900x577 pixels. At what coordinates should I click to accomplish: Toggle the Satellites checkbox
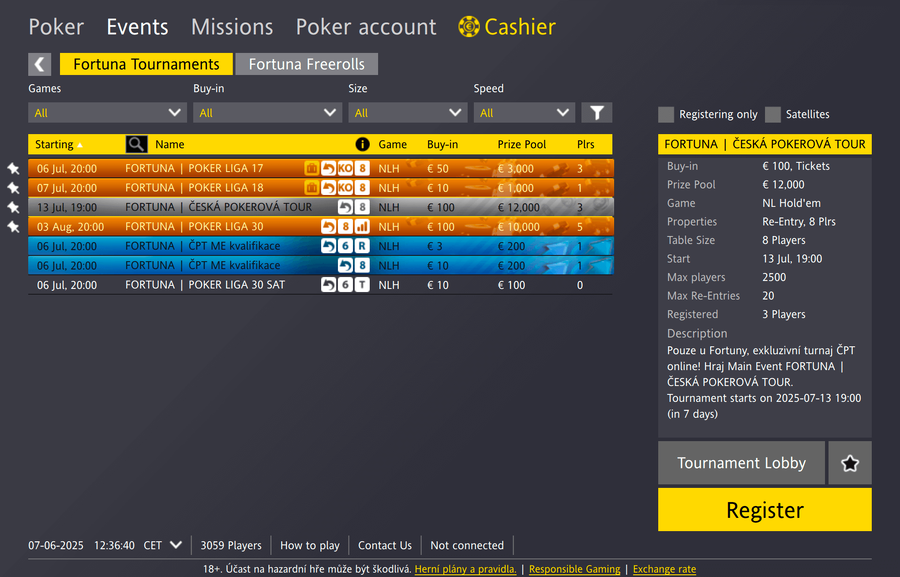tap(773, 114)
